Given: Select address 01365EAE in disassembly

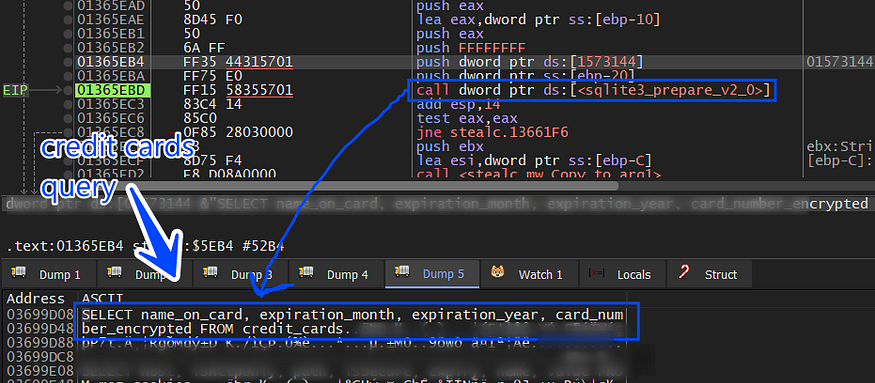Looking at the screenshot, I should point(112,20).
